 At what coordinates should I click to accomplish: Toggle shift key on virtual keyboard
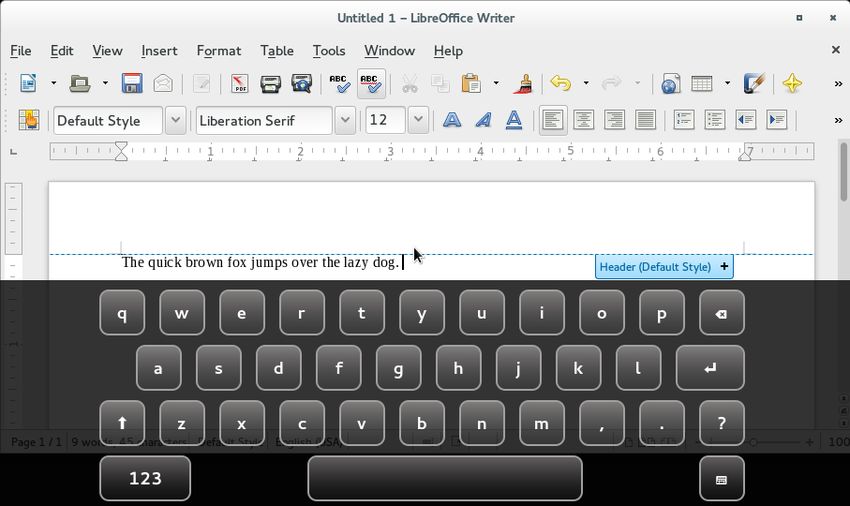122,423
